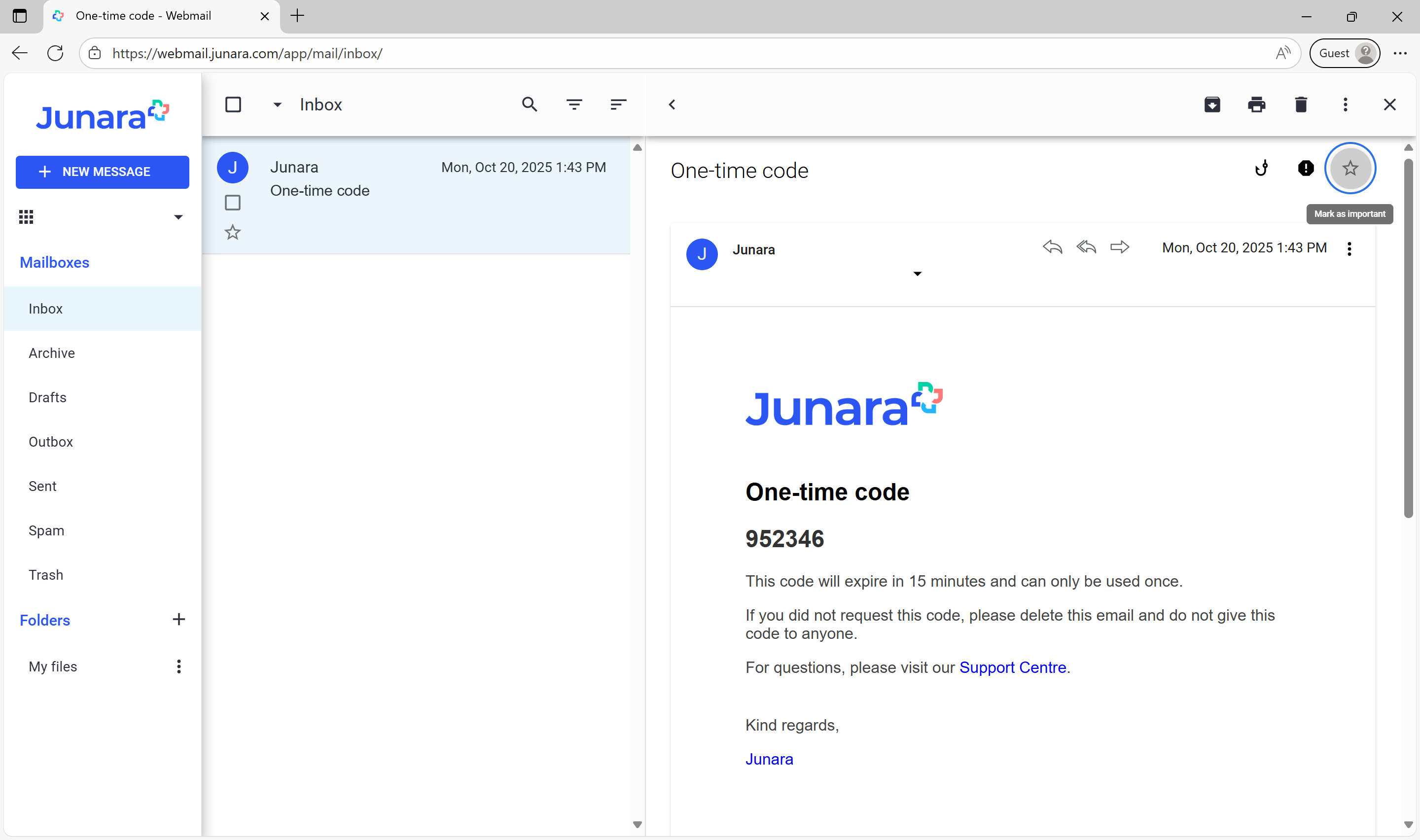Expand sender details arrow under Junara
The height and width of the screenshot is (840, 1420).
click(x=917, y=274)
